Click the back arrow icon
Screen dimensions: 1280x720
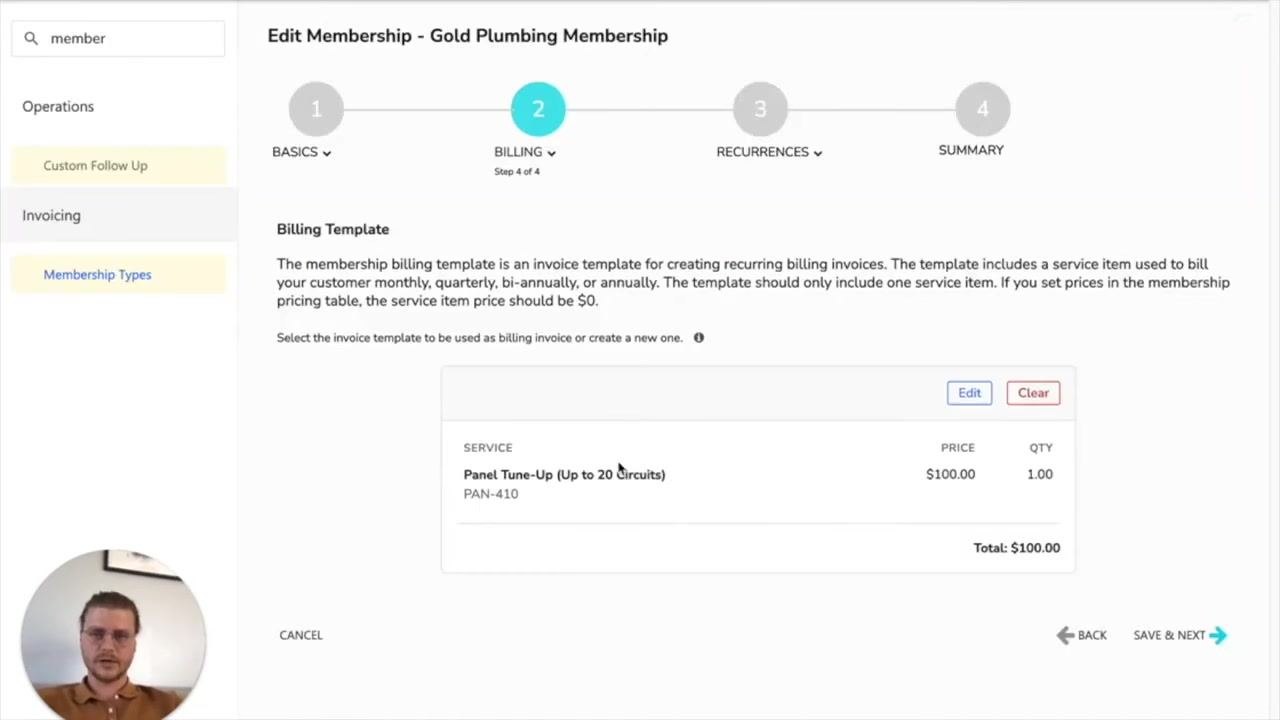tap(1065, 635)
